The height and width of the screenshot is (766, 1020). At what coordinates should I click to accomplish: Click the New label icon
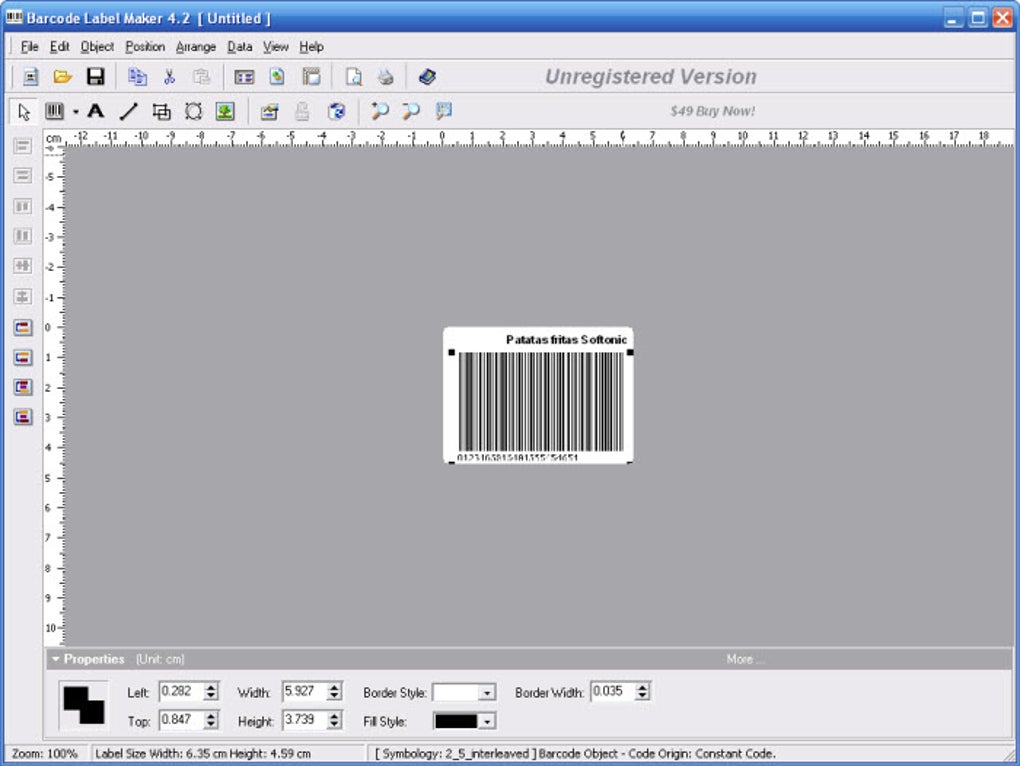tap(30, 77)
